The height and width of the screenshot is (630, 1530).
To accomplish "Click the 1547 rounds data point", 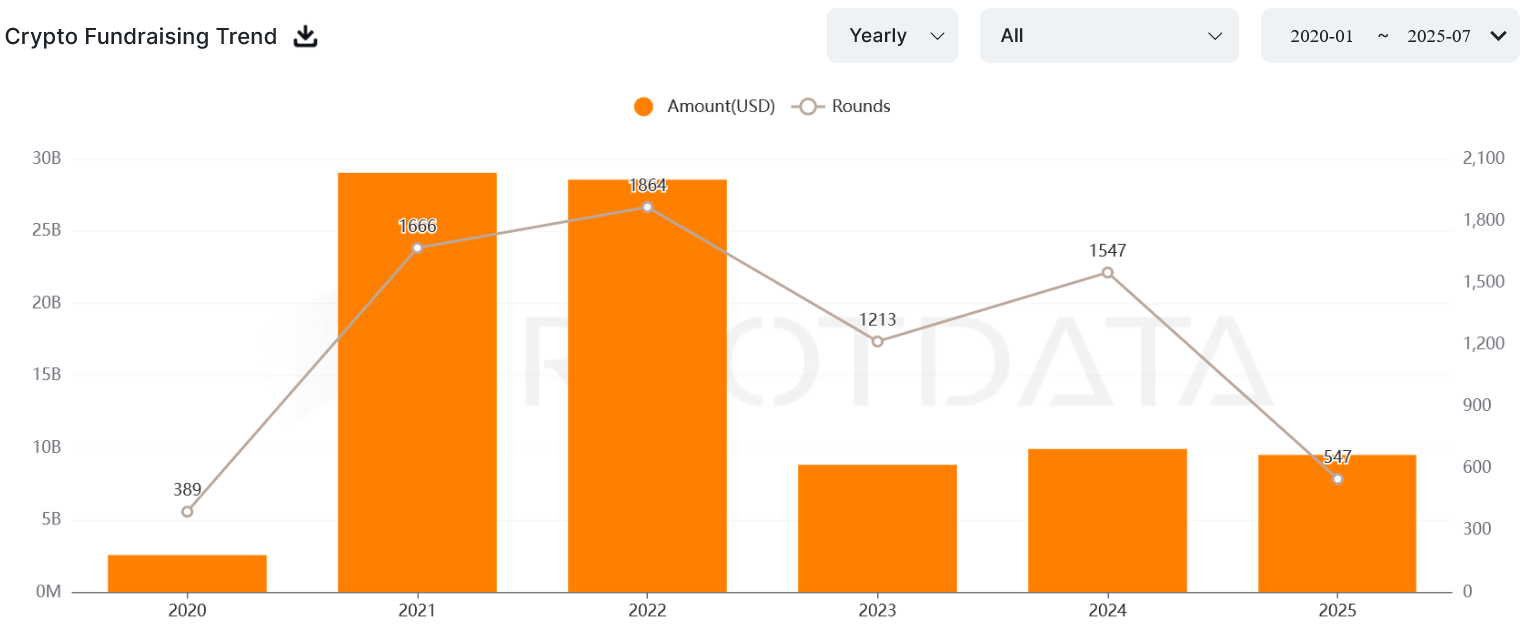I will tap(1107, 272).
